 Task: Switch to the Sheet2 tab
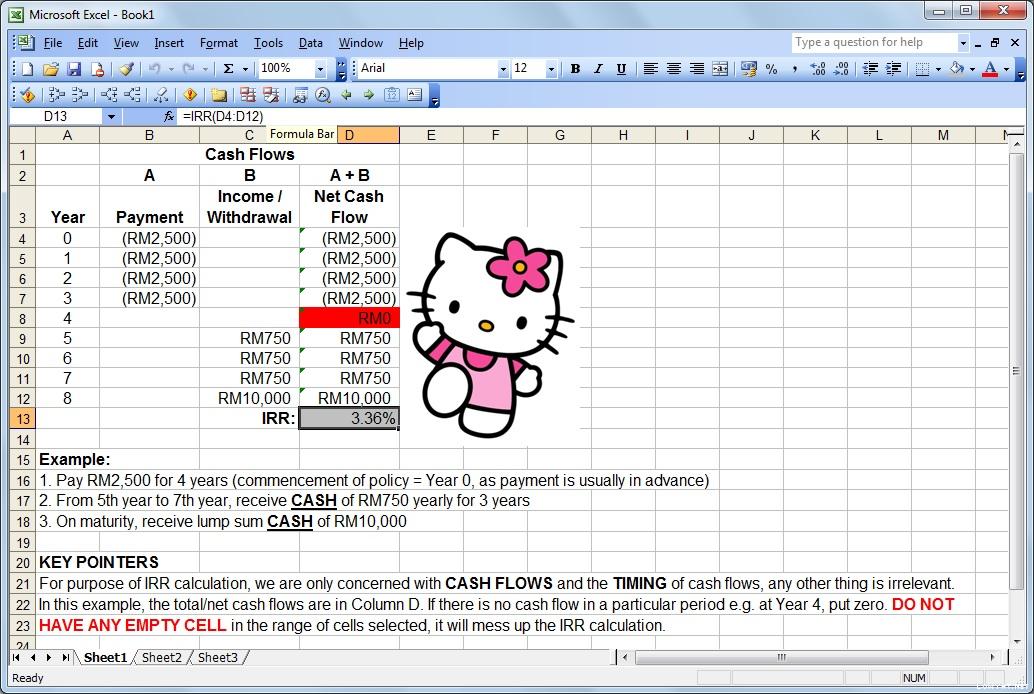coord(161,657)
